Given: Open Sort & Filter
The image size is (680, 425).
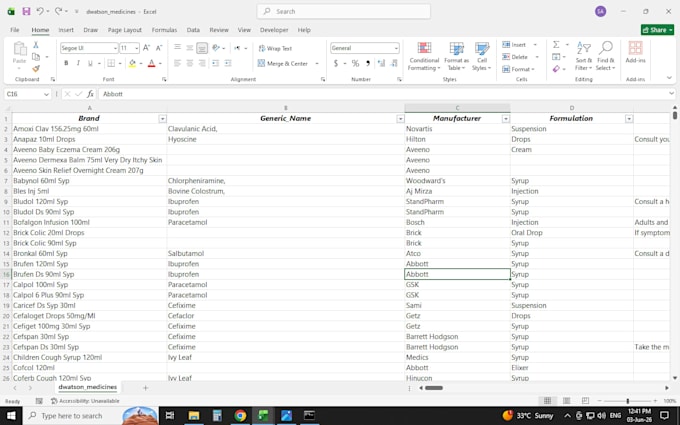Looking at the screenshot, I should click(584, 56).
